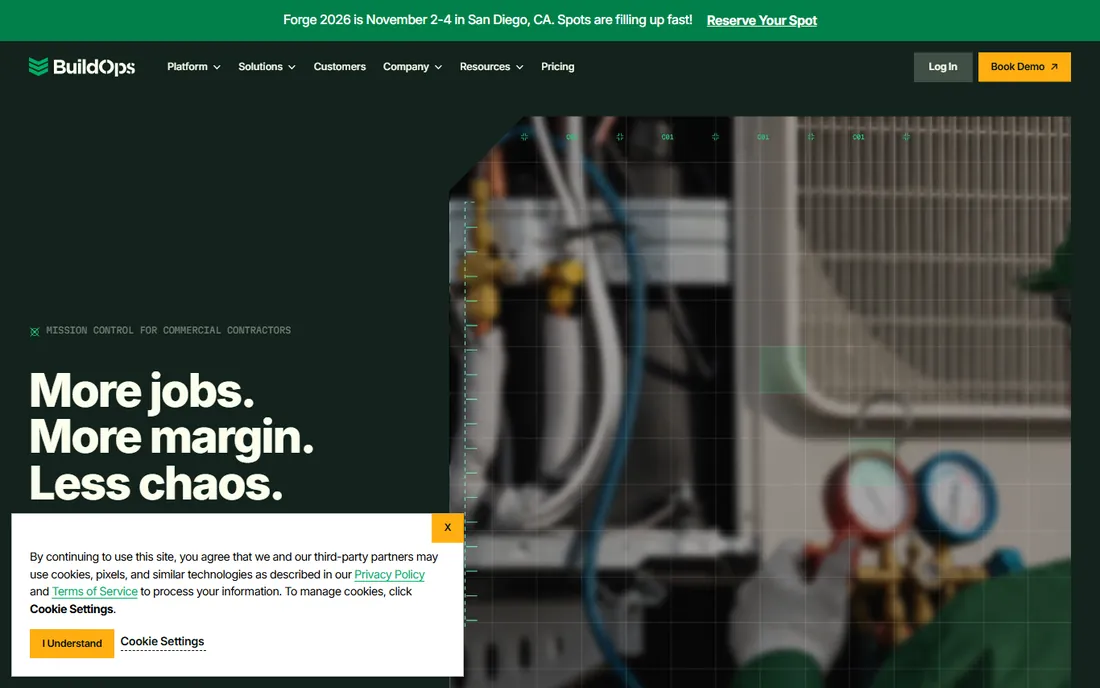
Task: Click the Book Demo button
Action: pos(1024,67)
